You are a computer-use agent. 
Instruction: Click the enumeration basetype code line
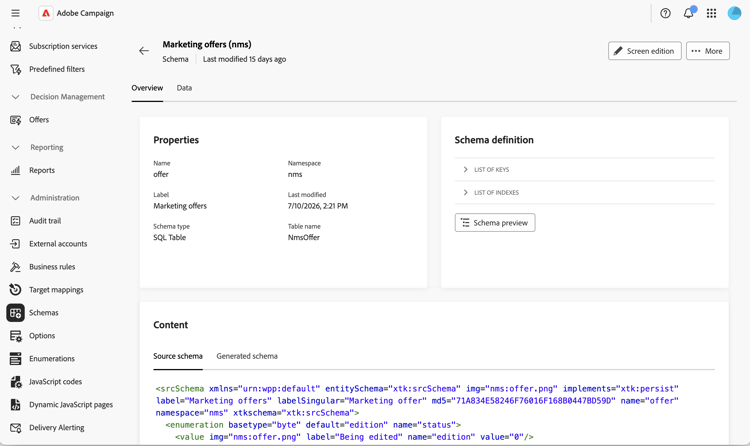tap(313, 425)
